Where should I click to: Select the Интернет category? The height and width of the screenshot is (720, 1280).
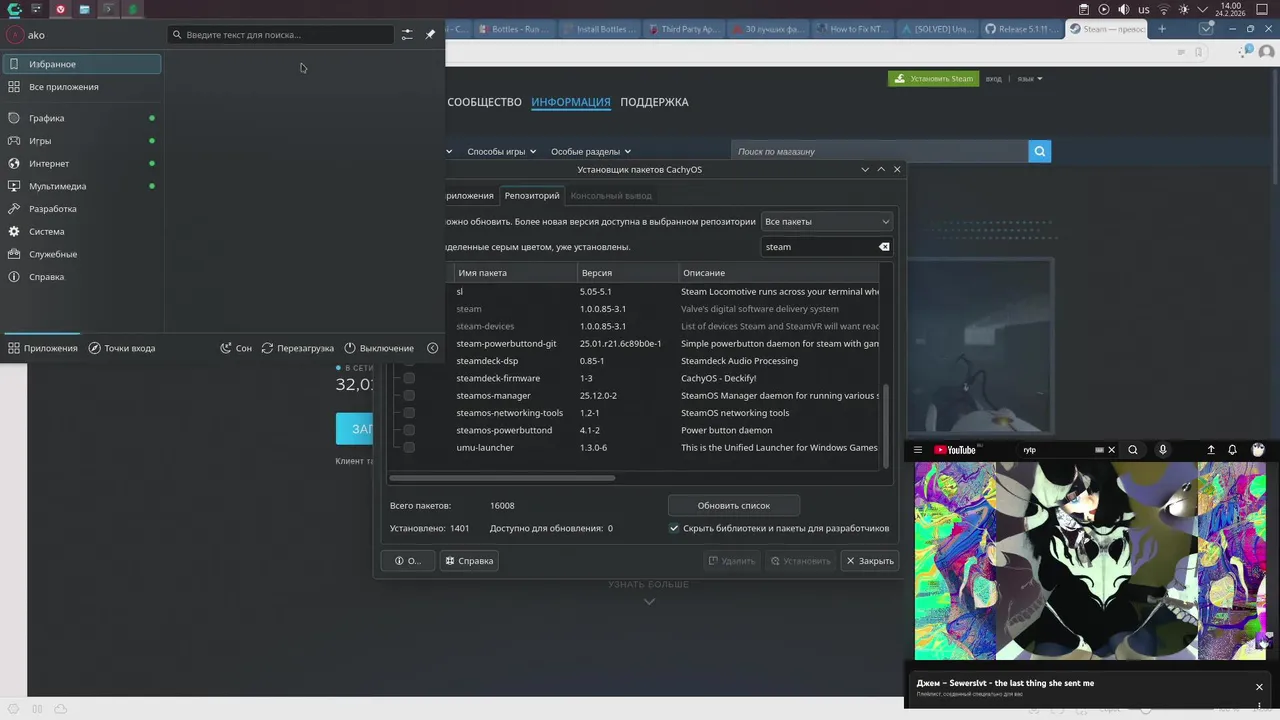82,163
